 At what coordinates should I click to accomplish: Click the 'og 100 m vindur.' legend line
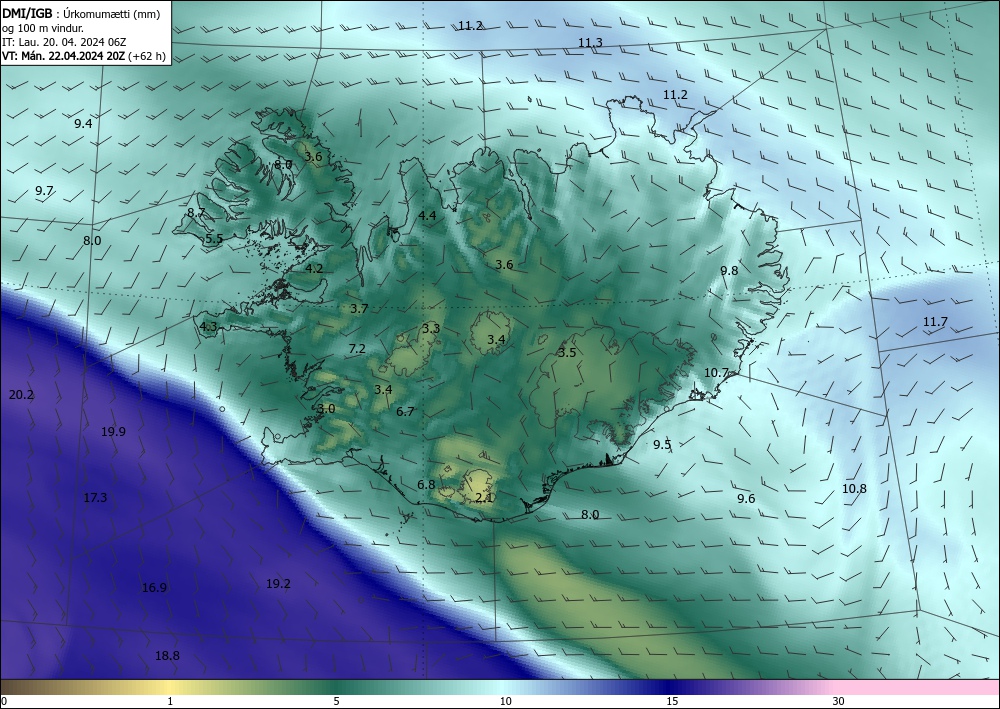[x=43, y=27]
